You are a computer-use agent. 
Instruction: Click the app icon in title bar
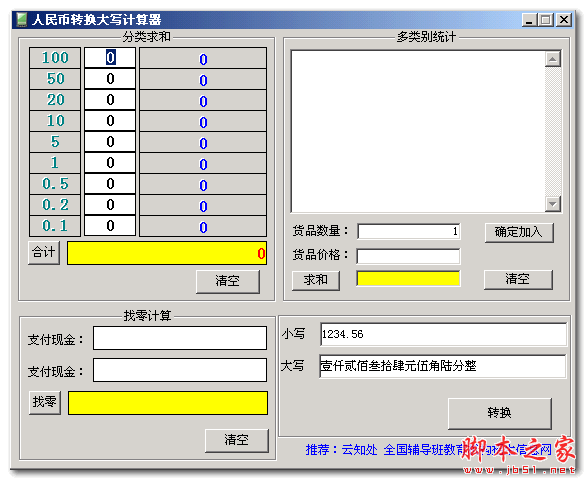click(22, 19)
